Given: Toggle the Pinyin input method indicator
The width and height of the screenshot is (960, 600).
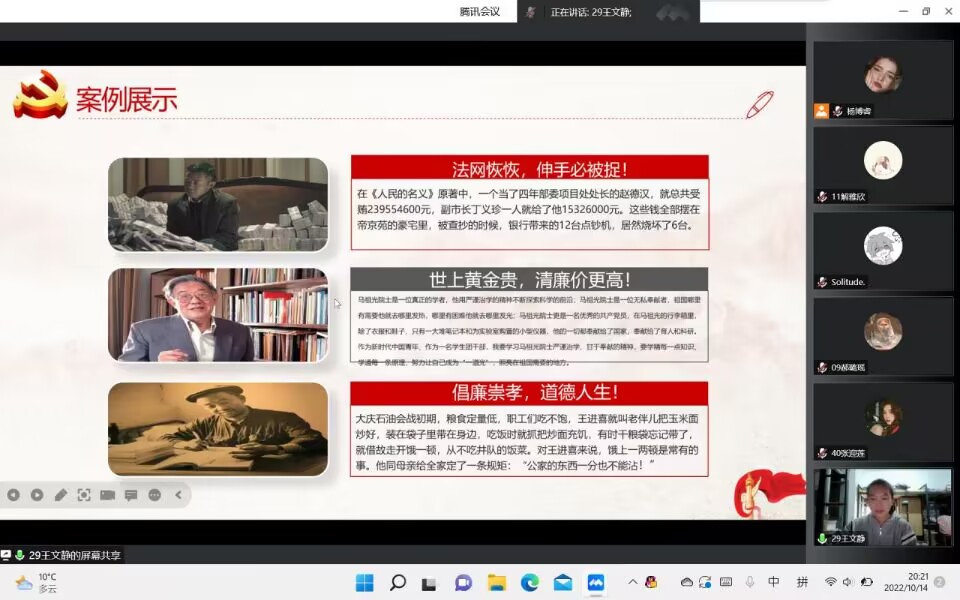Looking at the screenshot, I should tap(802, 582).
